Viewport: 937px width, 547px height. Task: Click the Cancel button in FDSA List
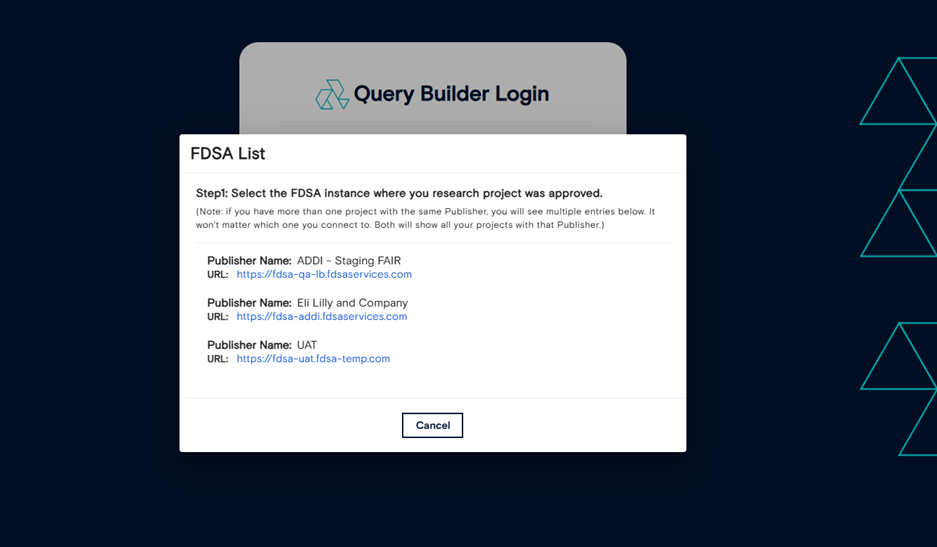click(x=432, y=425)
